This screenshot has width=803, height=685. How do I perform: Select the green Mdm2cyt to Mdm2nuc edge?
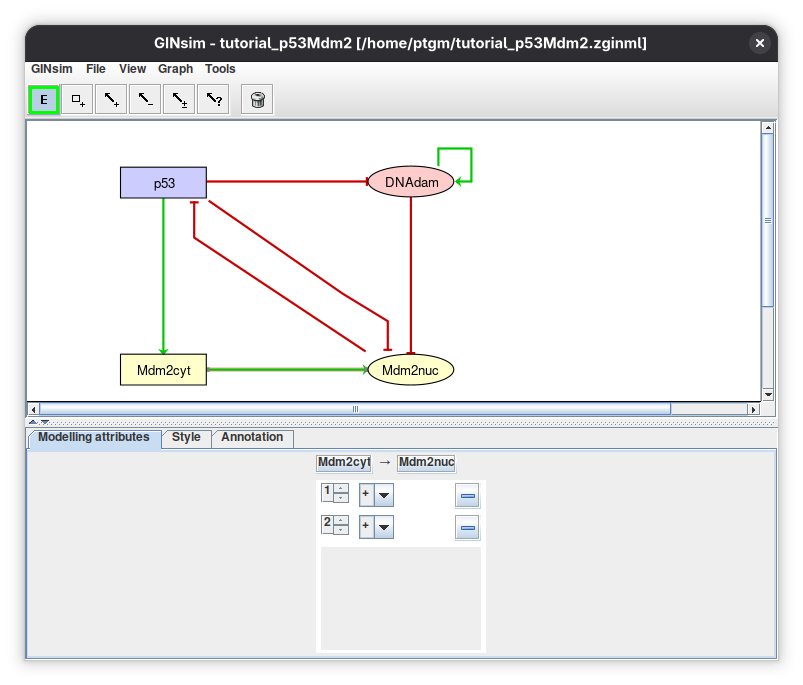coord(287,369)
